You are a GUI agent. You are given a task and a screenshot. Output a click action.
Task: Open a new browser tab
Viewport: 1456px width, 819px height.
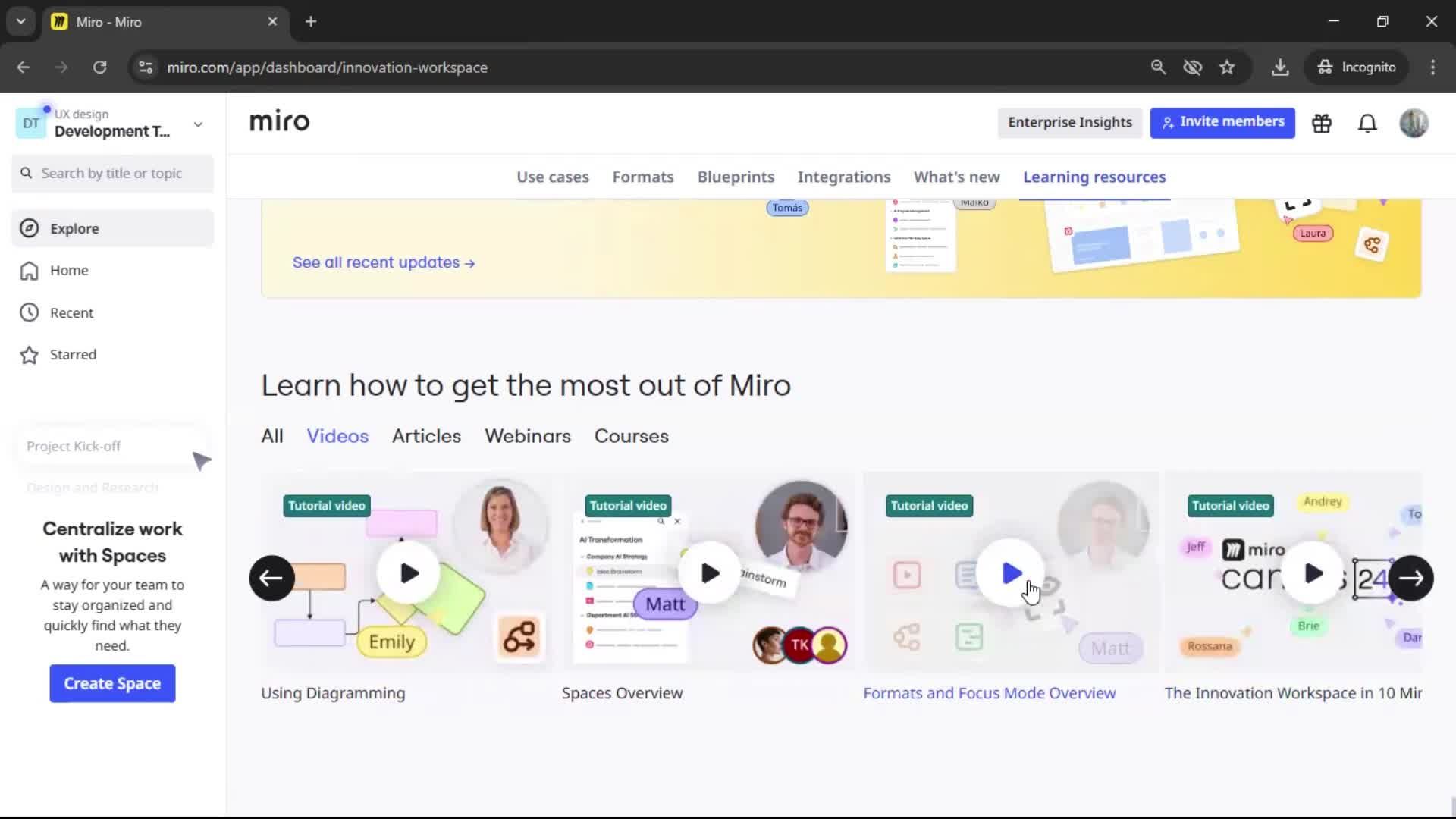point(311,22)
